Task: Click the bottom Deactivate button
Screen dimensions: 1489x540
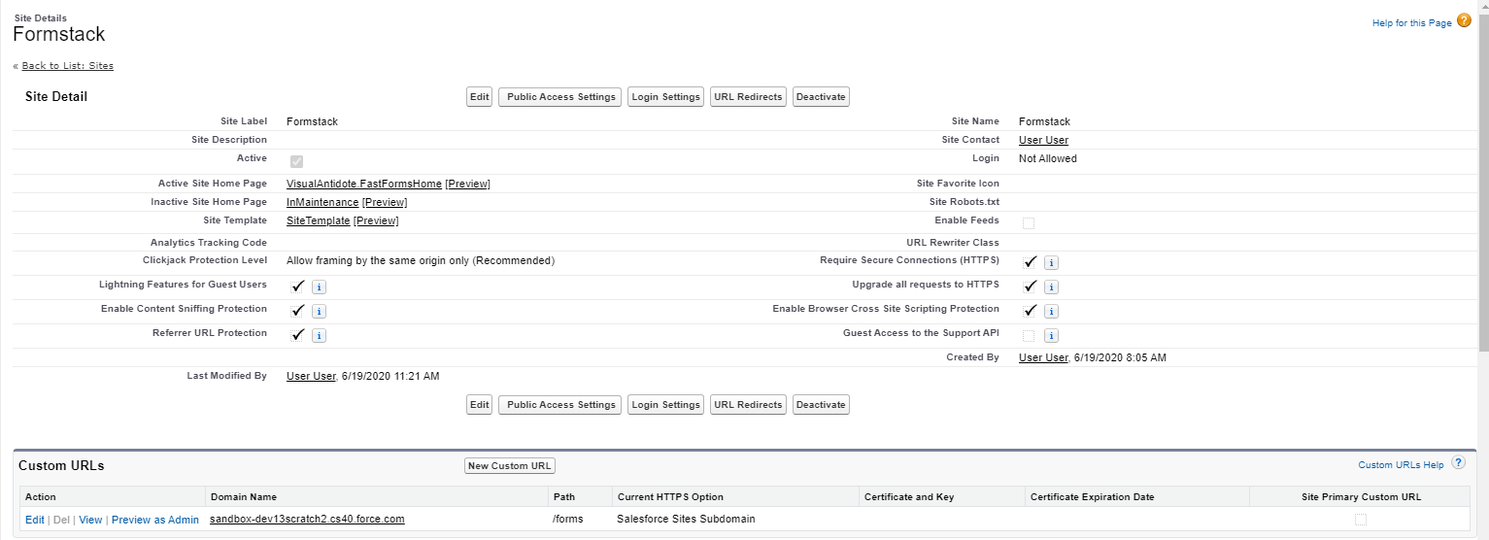Action: [821, 405]
